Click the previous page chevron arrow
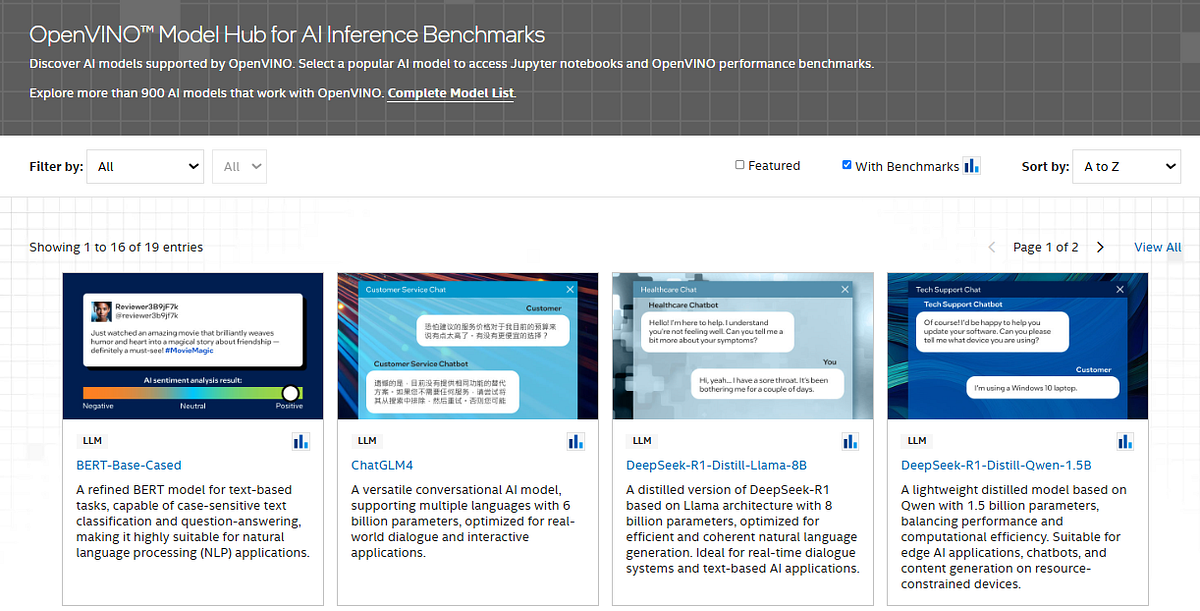The height and width of the screenshot is (611, 1200). [991, 246]
